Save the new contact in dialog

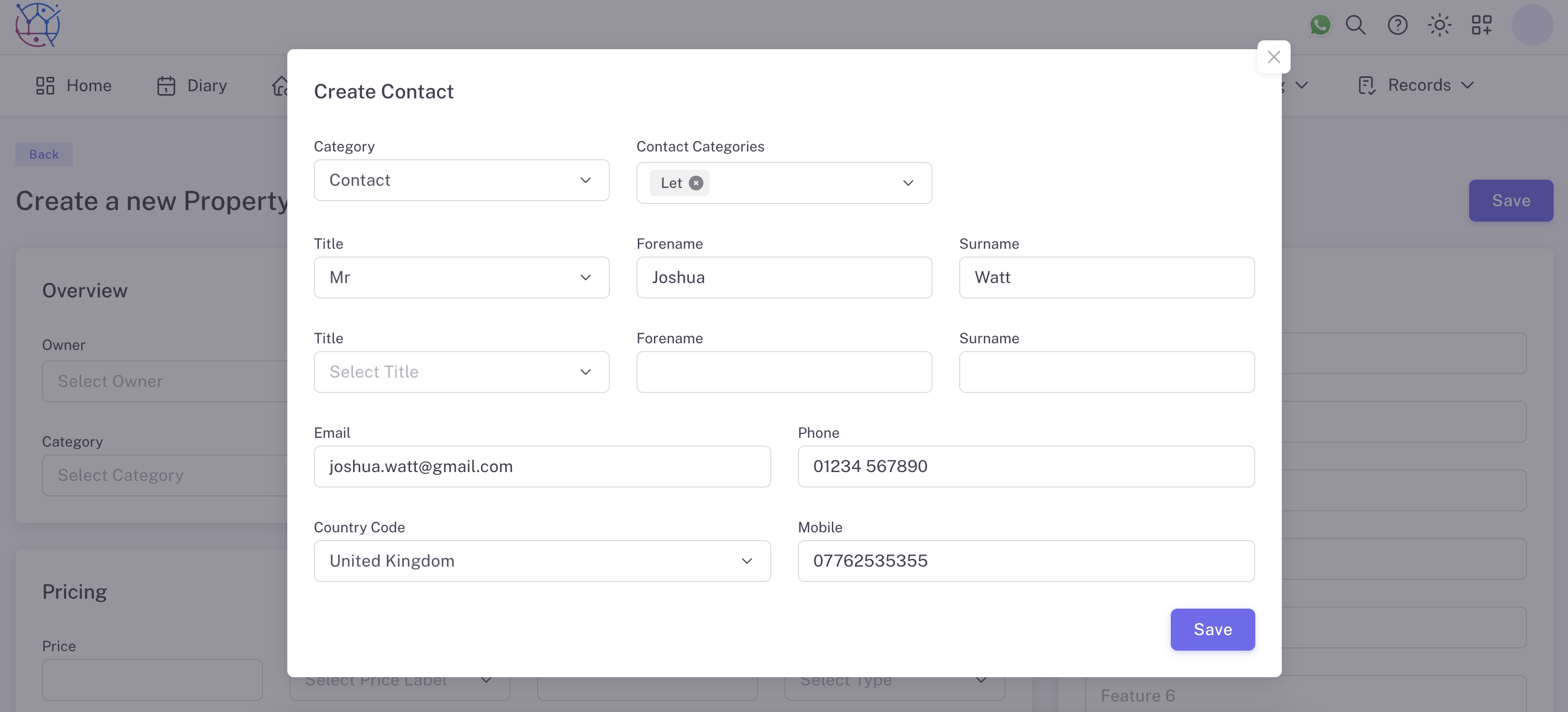[1212, 629]
